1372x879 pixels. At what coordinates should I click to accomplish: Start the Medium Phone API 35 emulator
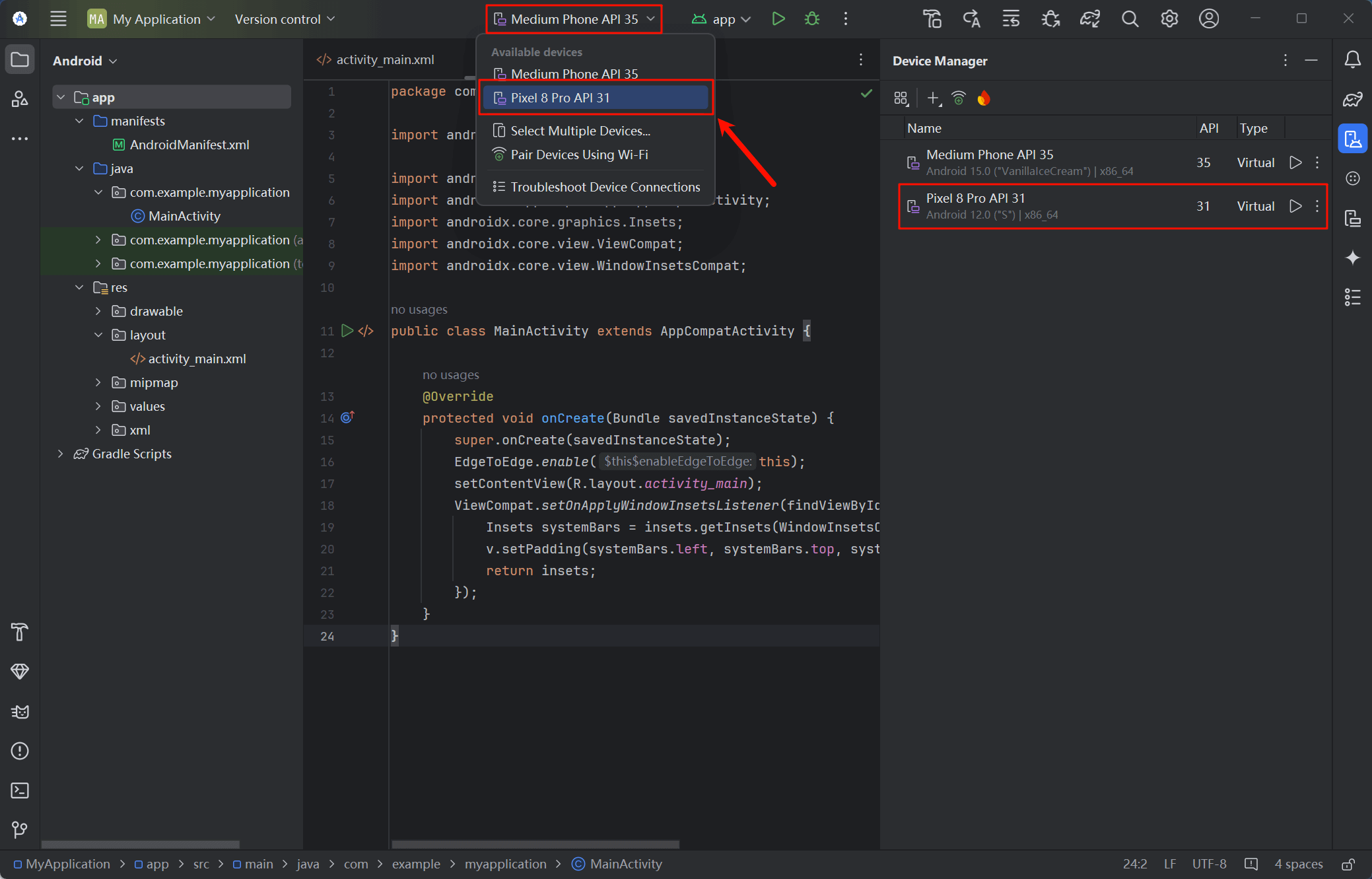[1295, 162]
